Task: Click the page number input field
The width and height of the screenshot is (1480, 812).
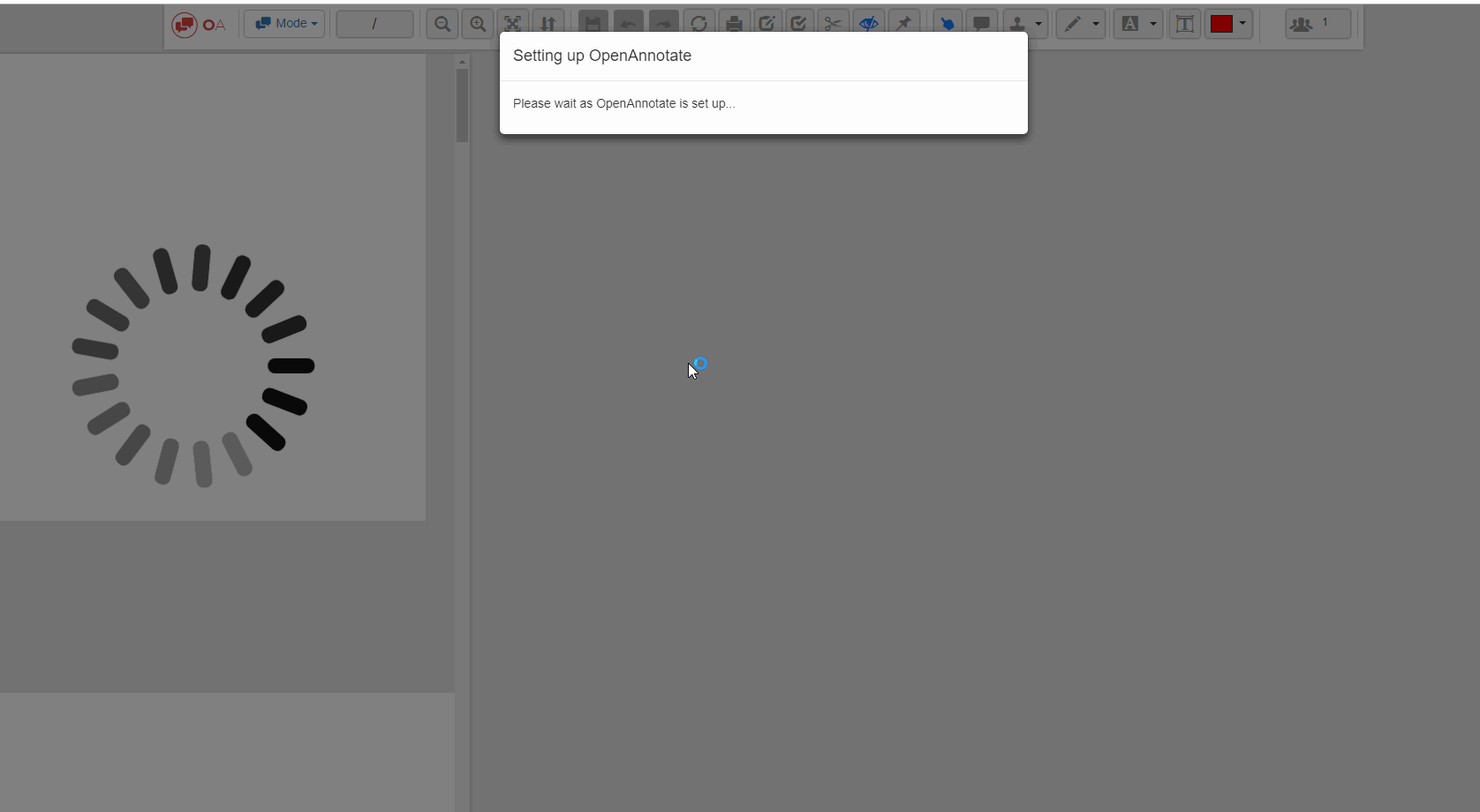Action: point(374,24)
